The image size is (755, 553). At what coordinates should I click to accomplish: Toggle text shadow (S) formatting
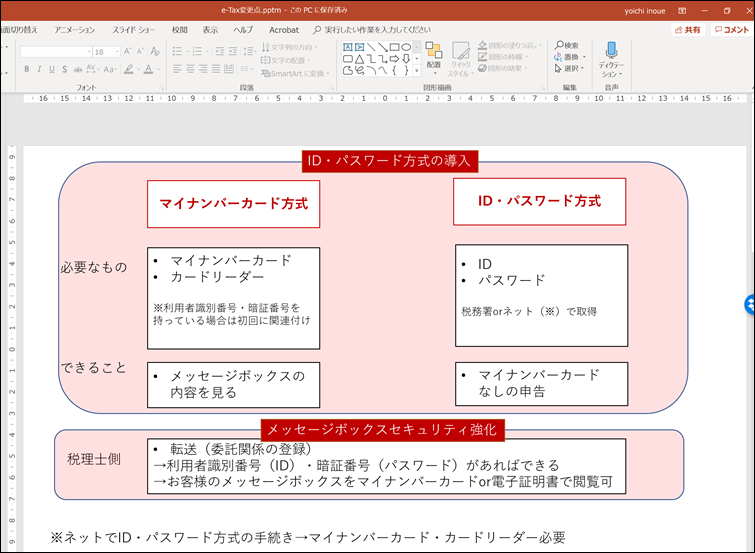click(x=66, y=69)
